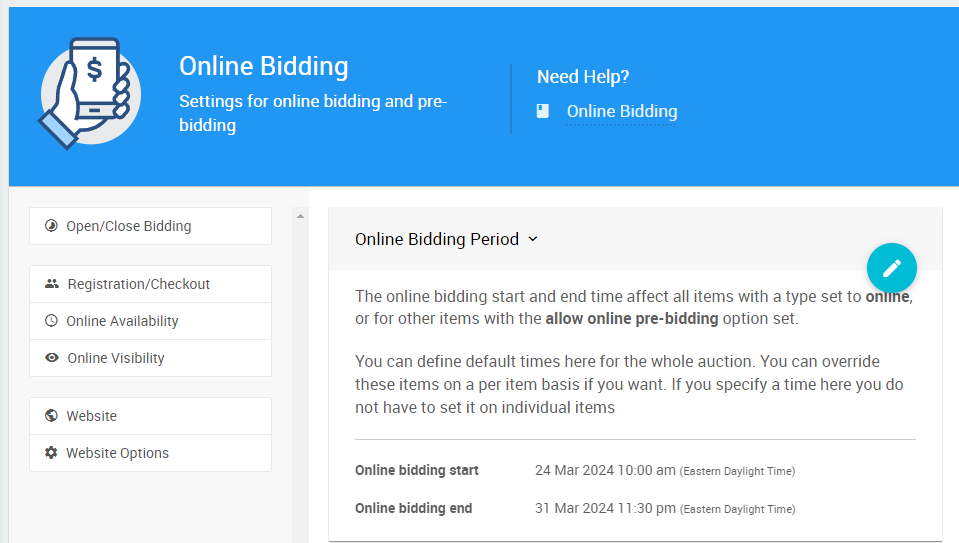The height and width of the screenshot is (543, 959).
Task: Click the clock icon beside Online Availability
Action: [52, 321]
